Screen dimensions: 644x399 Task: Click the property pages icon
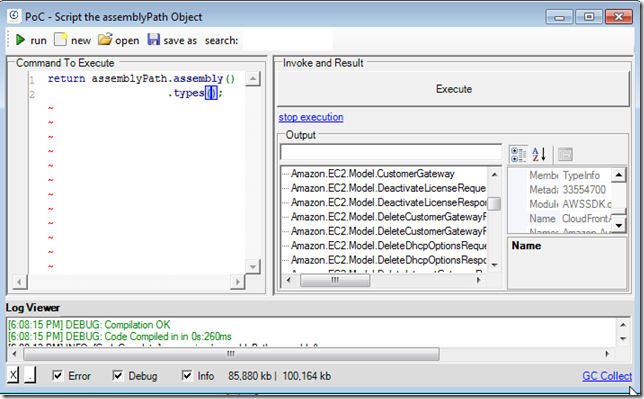point(566,155)
